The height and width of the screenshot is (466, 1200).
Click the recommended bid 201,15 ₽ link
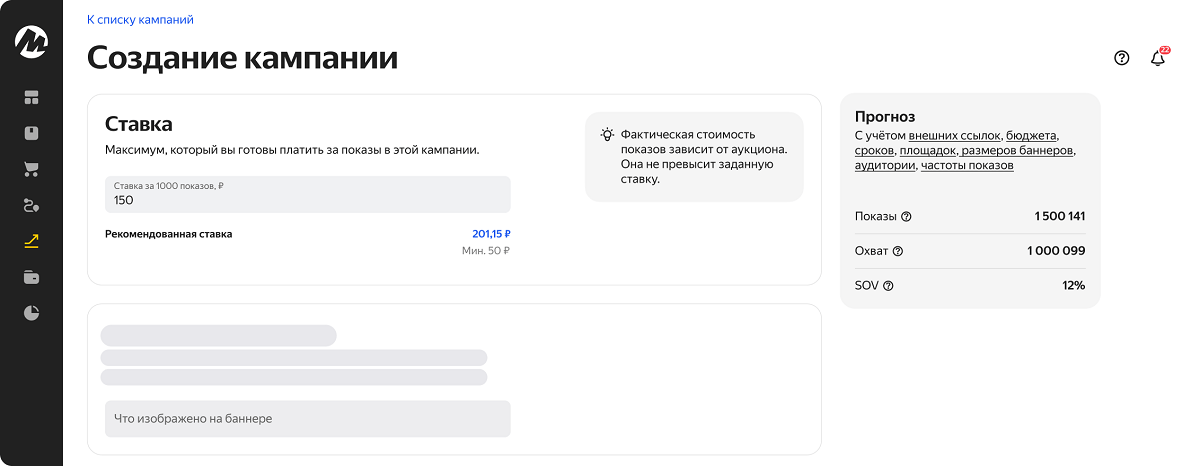490,234
